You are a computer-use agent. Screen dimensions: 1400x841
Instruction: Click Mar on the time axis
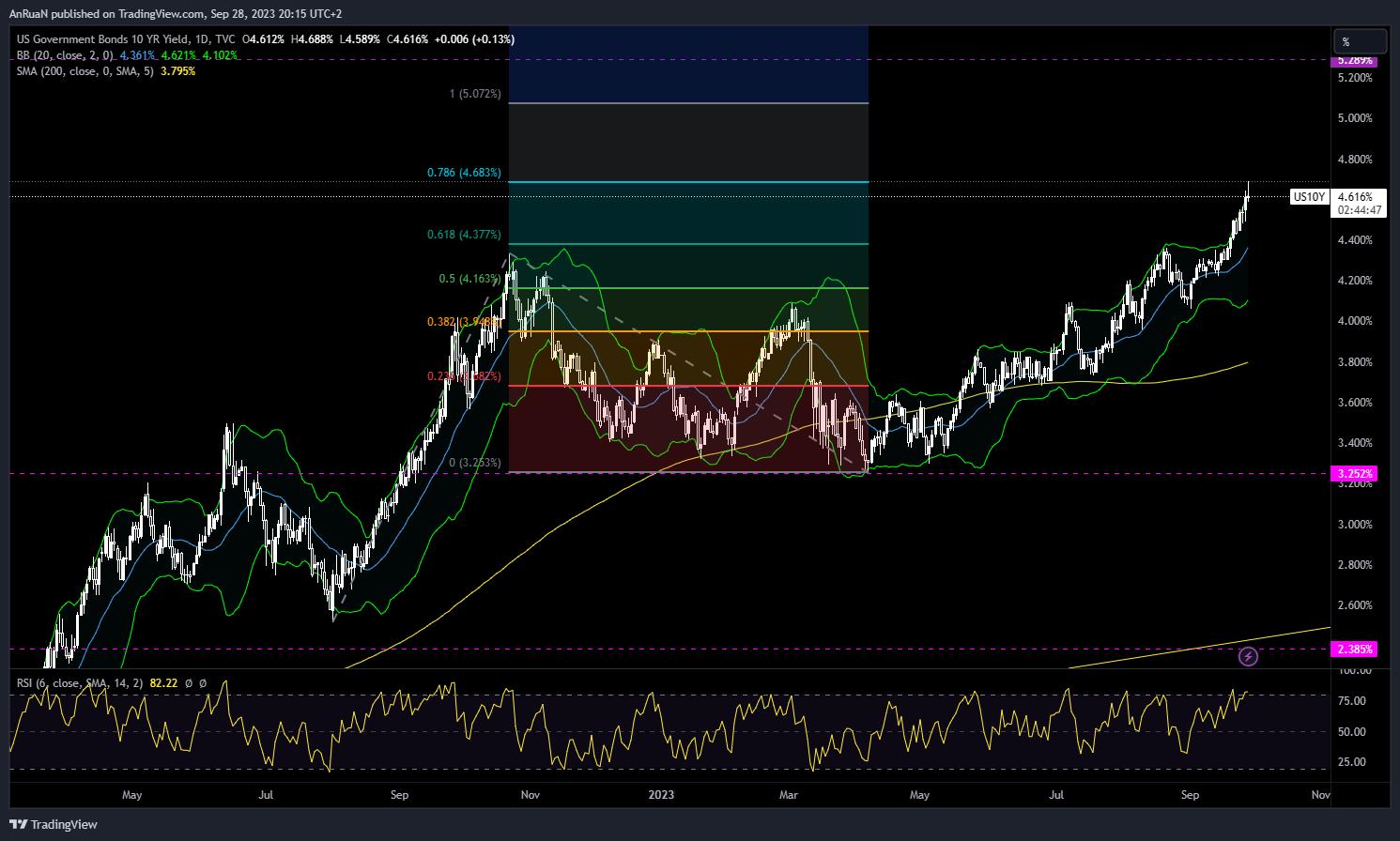[789, 795]
